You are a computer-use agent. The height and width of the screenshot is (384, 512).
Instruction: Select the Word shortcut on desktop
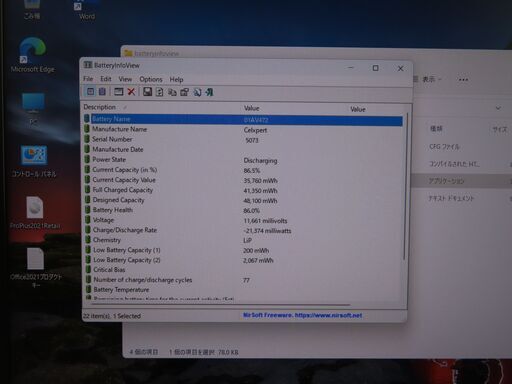[x=86, y=10]
